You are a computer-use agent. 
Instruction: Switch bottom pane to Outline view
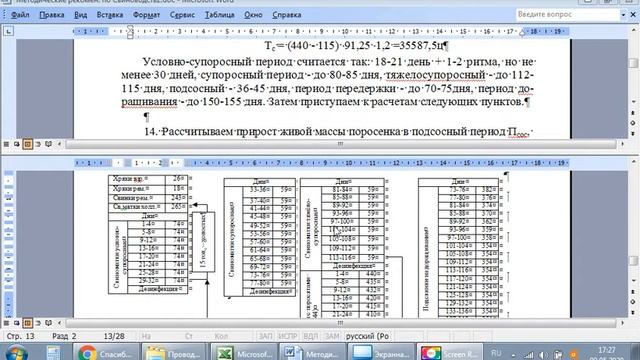coord(38,323)
